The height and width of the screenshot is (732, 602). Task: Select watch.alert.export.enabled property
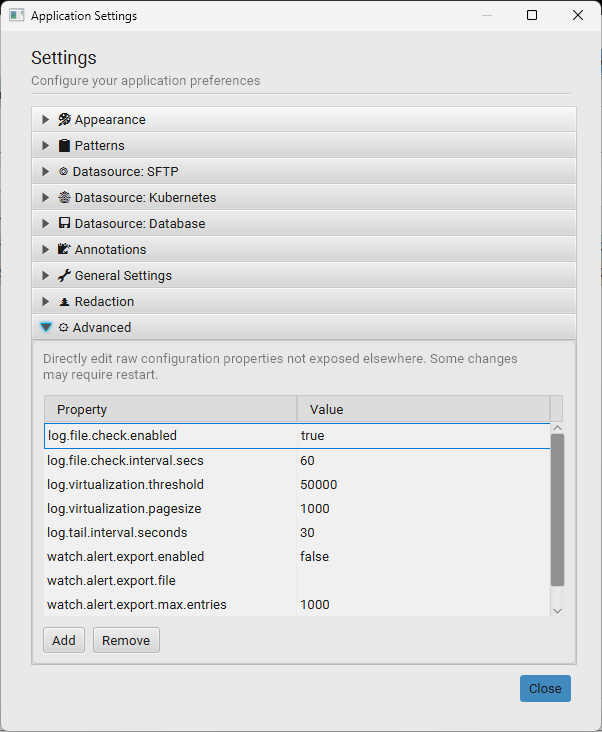tap(126, 556)
